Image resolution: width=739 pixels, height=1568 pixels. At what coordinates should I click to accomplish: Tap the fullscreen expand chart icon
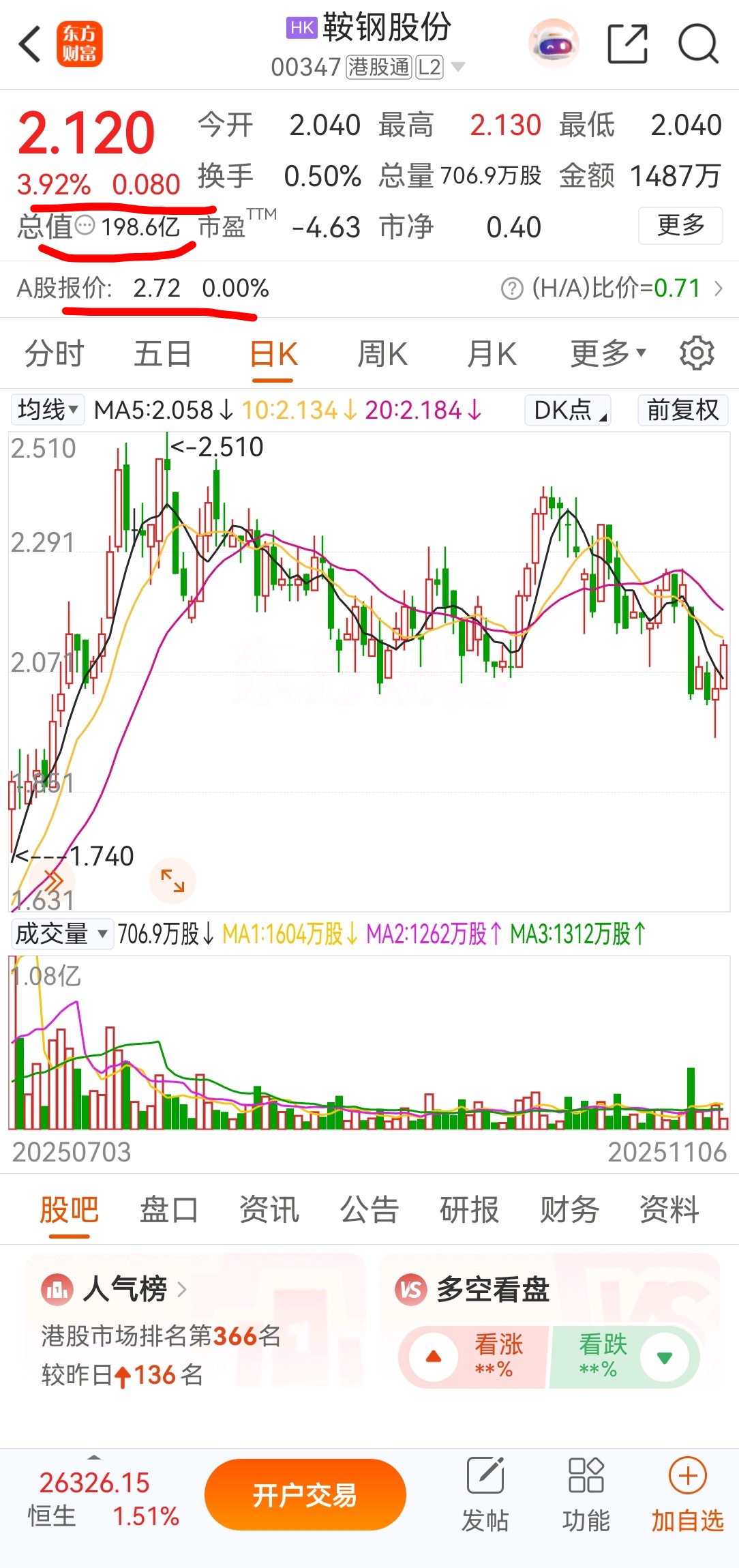(172, 881)
